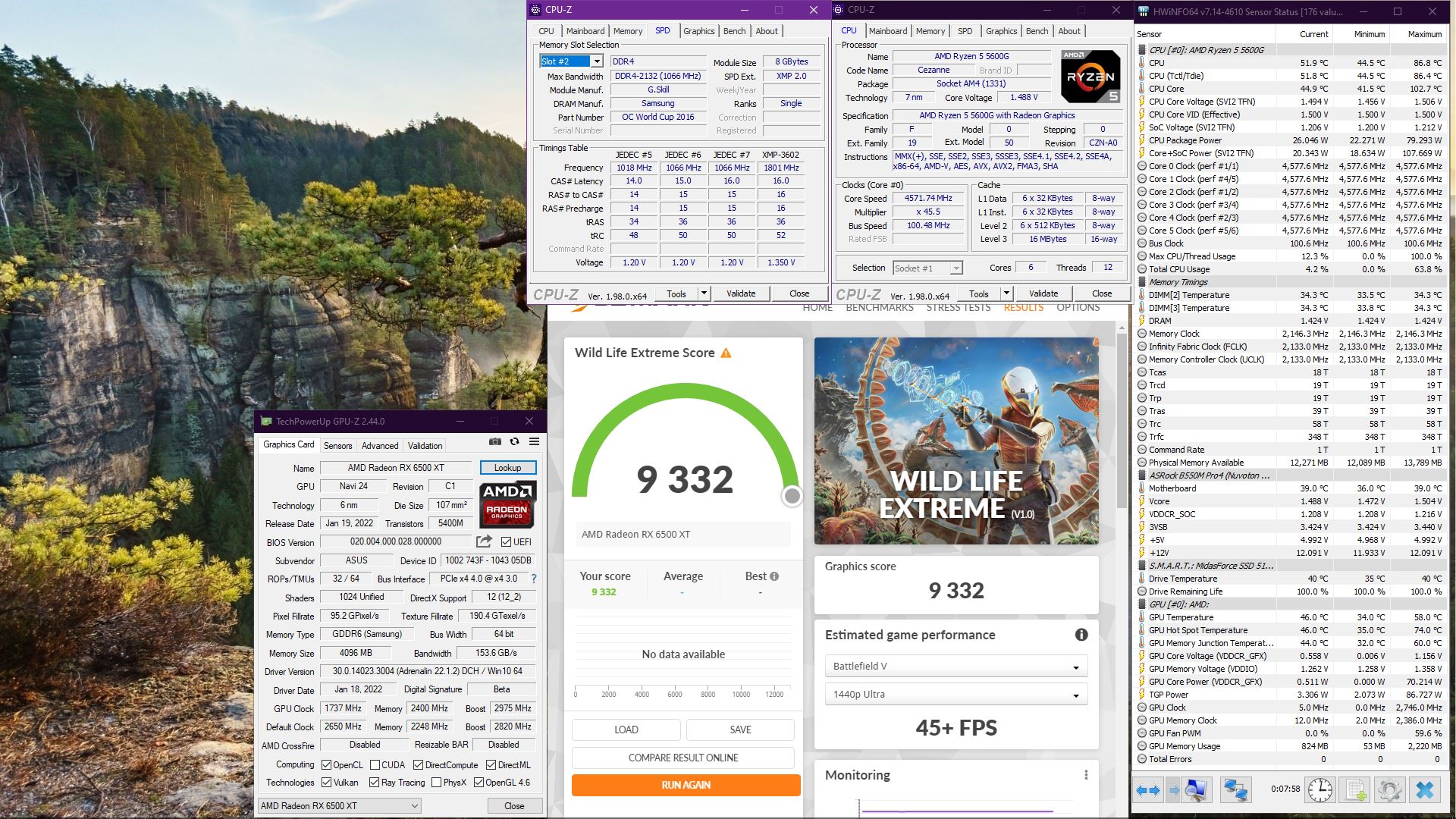Toggle Vulkan checkbox
Viewport: 1456px width, 819px height.
click(x=326, y=782)
